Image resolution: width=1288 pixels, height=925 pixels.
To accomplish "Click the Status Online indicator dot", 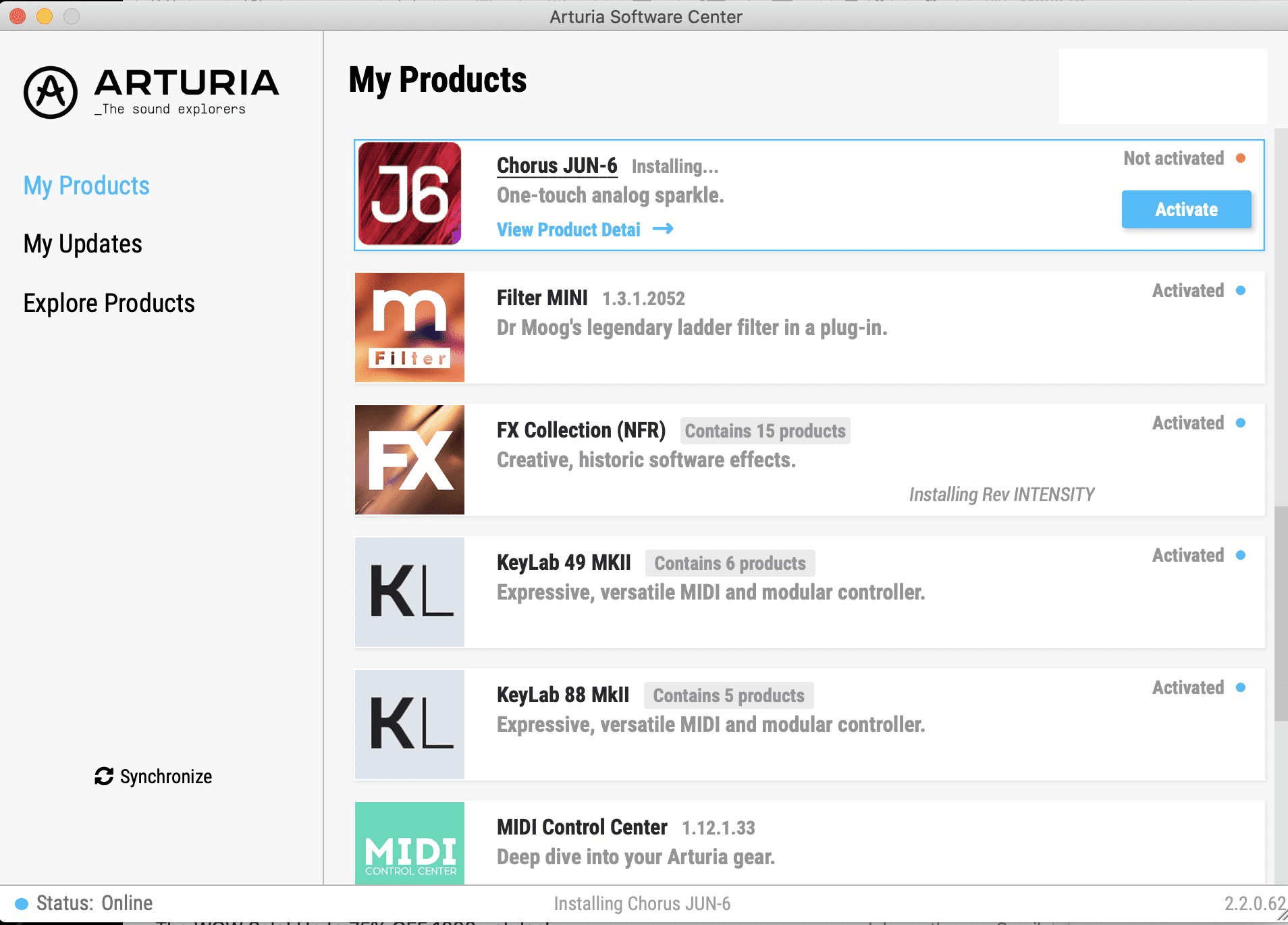I will [22, 903].
